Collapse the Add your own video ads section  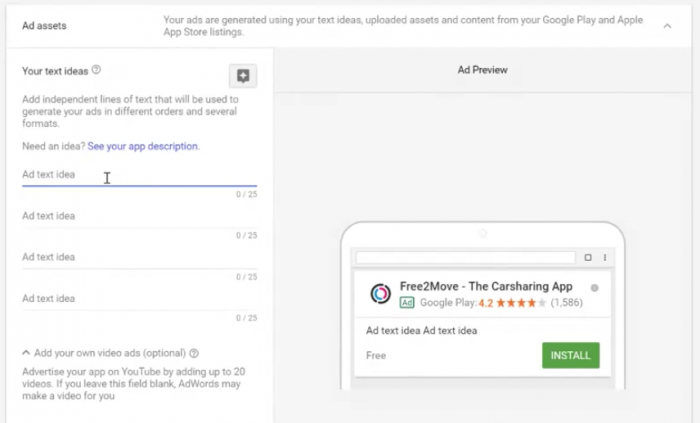pyautogui.click(x=26, y=353)
